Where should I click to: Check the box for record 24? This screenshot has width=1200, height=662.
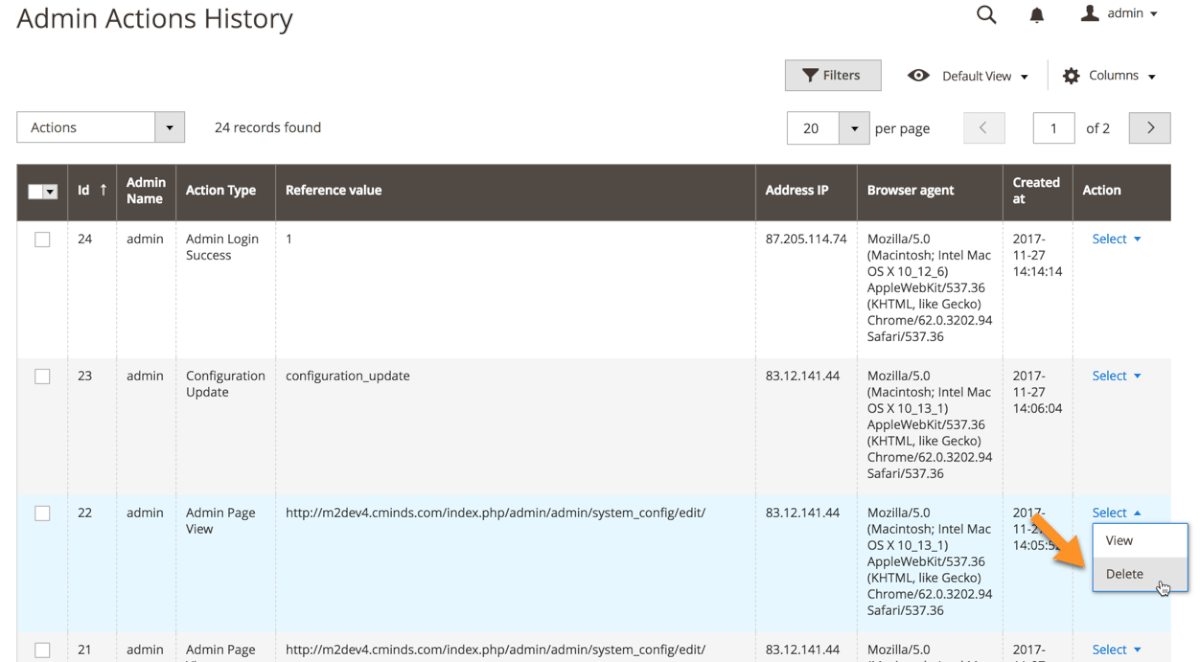point(42,240)
